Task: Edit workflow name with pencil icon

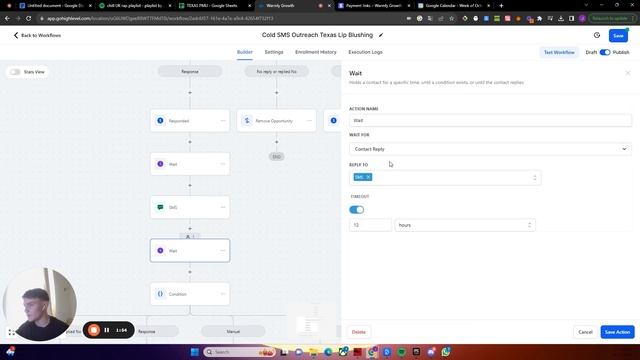Action: point(381,35)
